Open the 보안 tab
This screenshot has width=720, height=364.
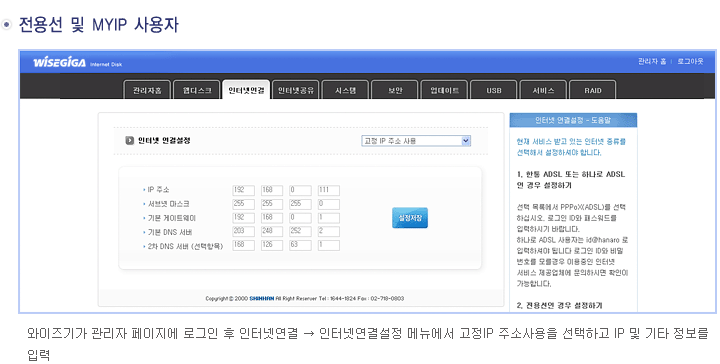395,90
